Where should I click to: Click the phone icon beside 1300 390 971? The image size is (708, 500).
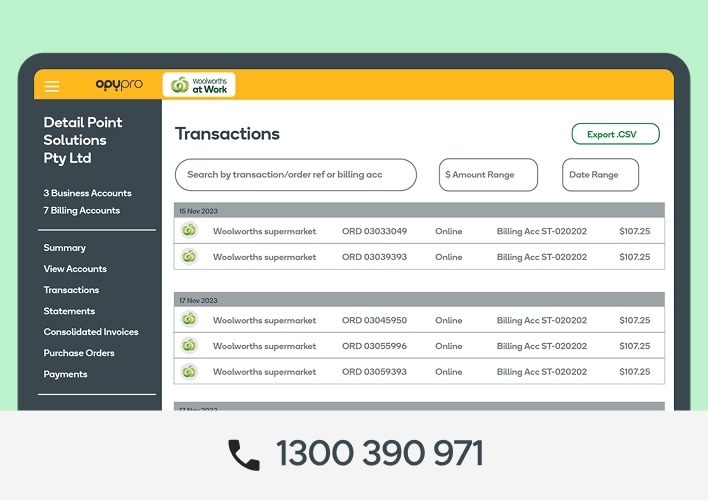point(243,455)
